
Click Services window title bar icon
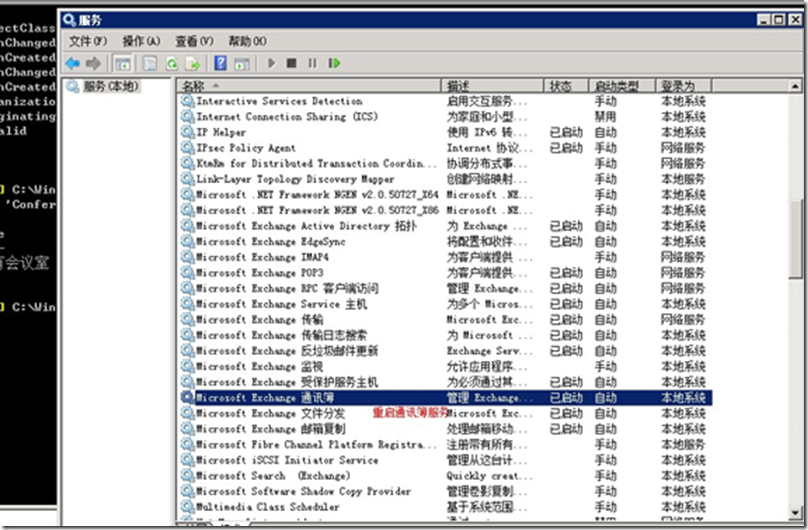(x=69, y=20)
